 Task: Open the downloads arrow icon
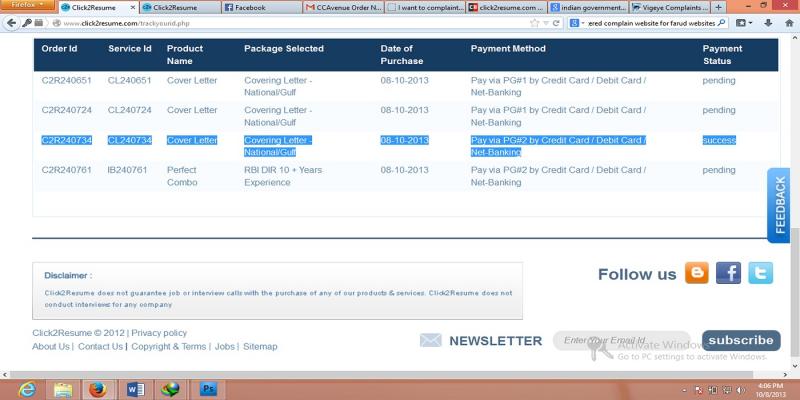coord(768,23)
